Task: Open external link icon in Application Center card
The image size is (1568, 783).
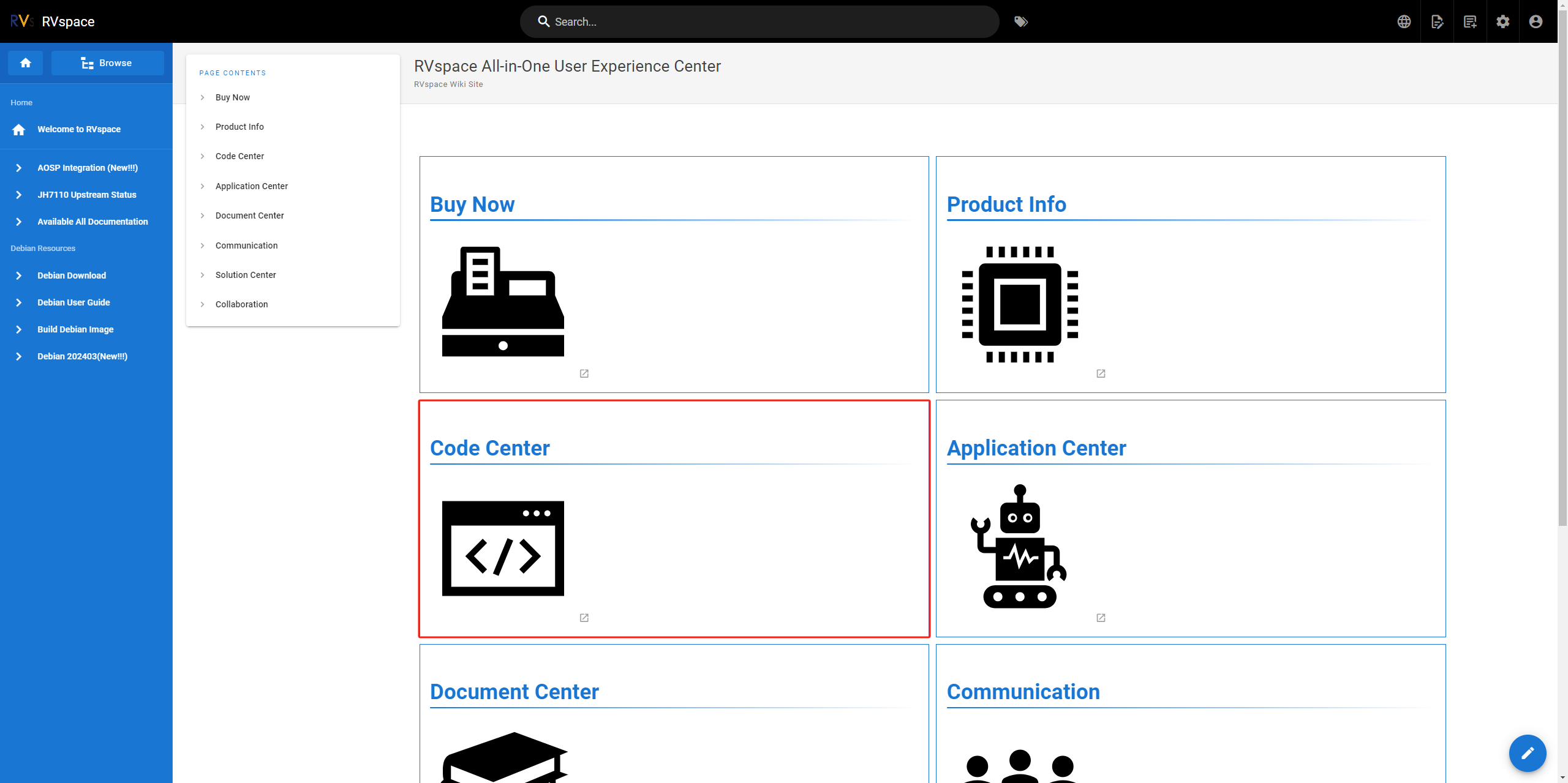Action: point(1101,618)
